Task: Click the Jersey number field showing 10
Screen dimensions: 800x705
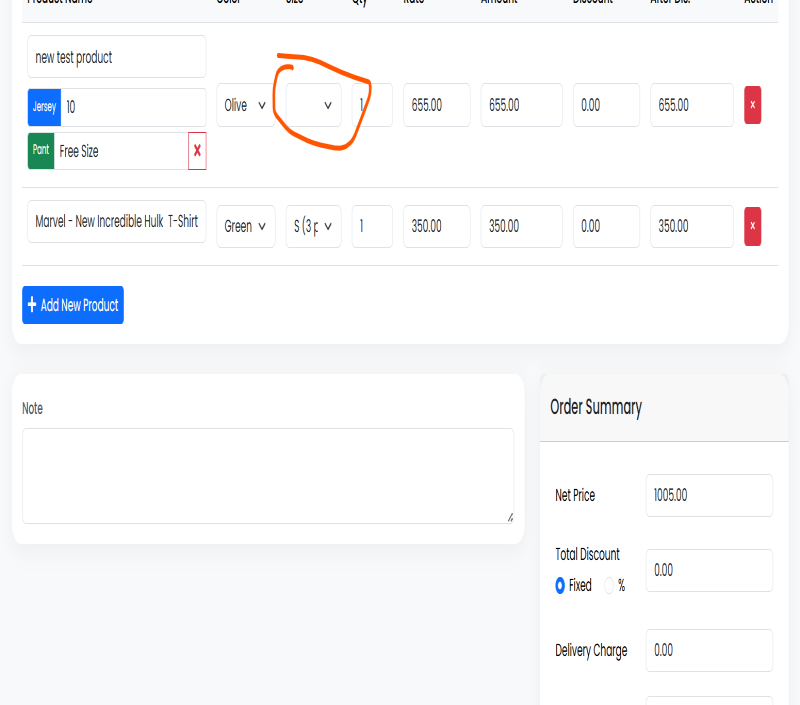Action: coord(133,107)
